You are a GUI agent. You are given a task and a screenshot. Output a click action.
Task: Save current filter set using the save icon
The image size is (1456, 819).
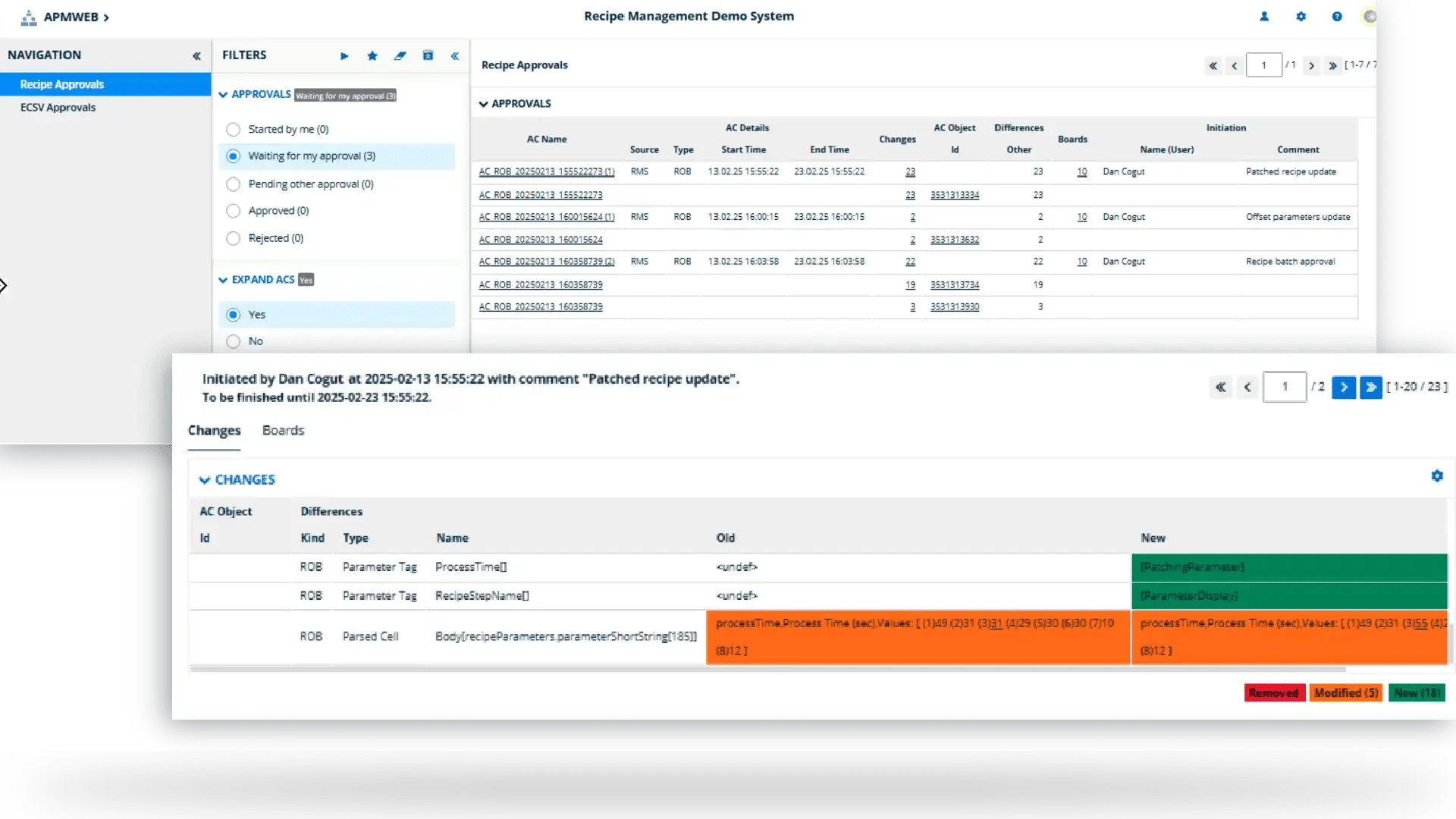point(428,55)
